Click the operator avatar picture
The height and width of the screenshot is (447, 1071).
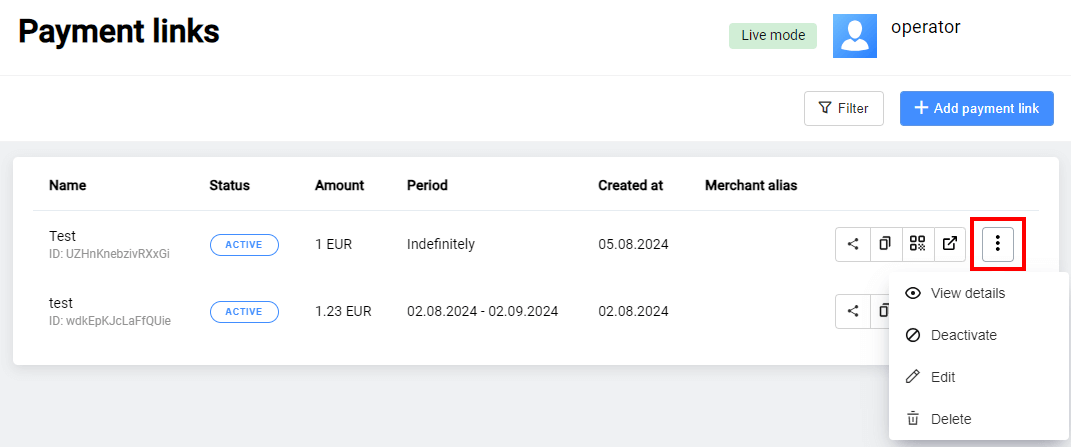click(x=854, y=36)
